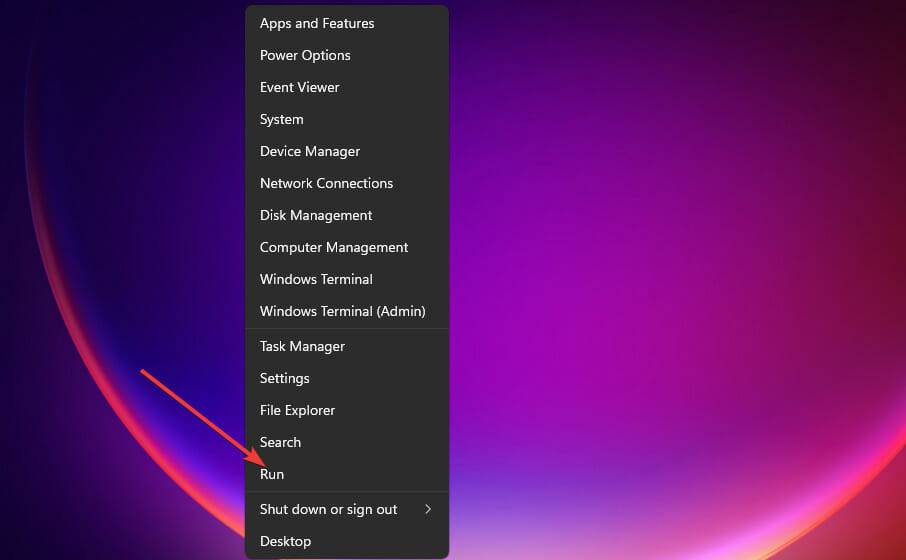
Task: Click Run to open Run dialog
Action: (272, 474)
